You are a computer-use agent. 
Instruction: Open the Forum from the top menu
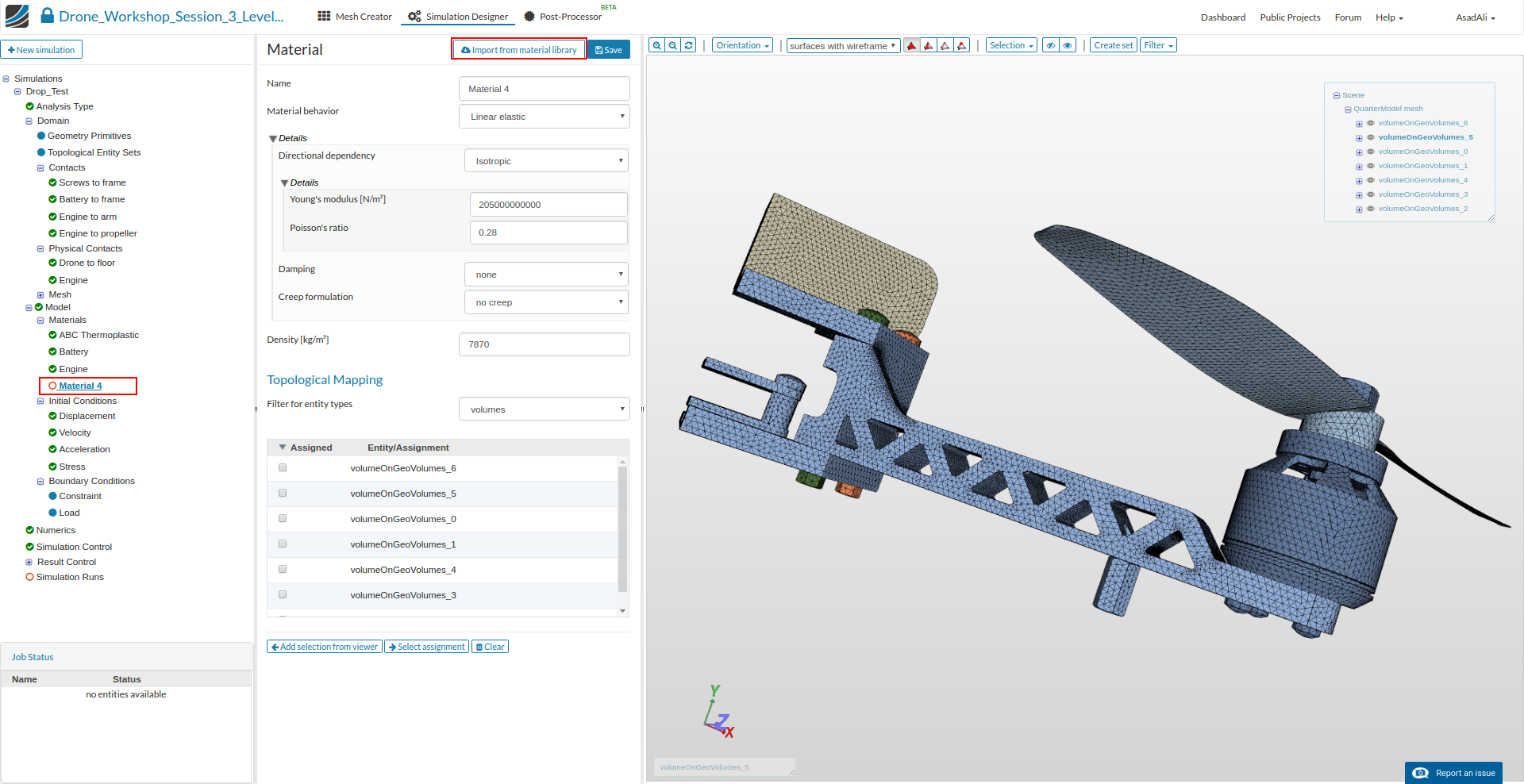pos(1348,17)
